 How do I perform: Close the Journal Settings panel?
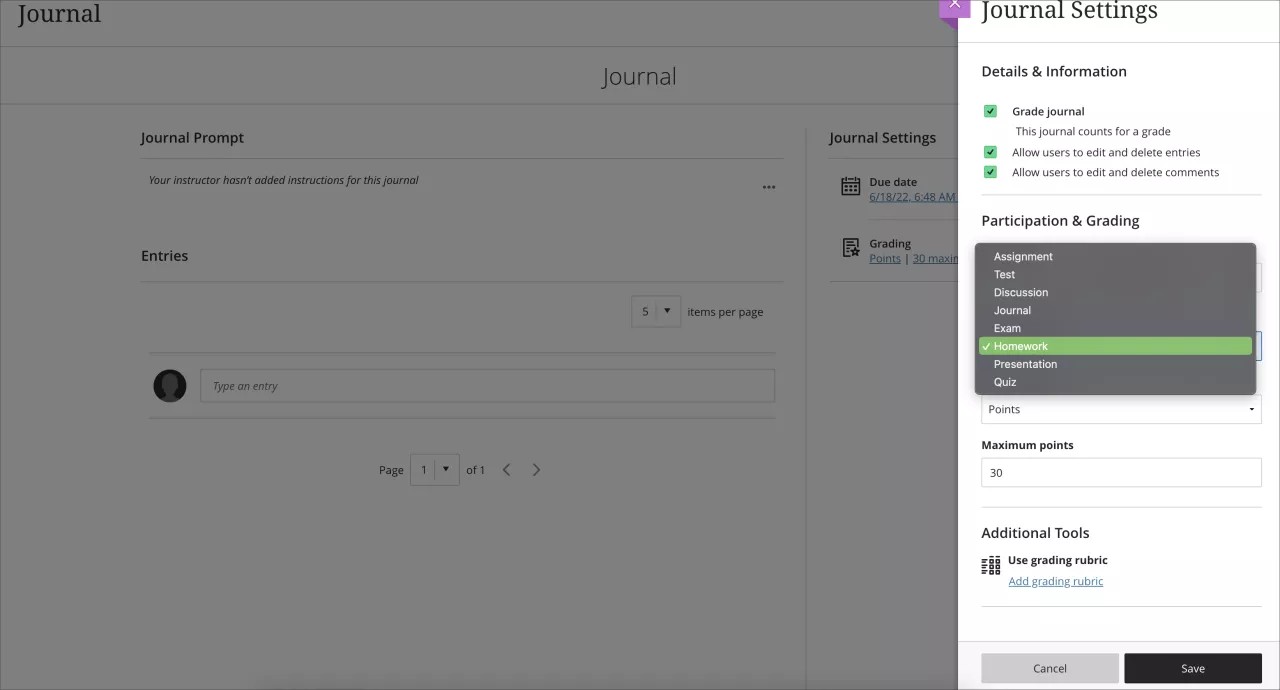(954, 5)
